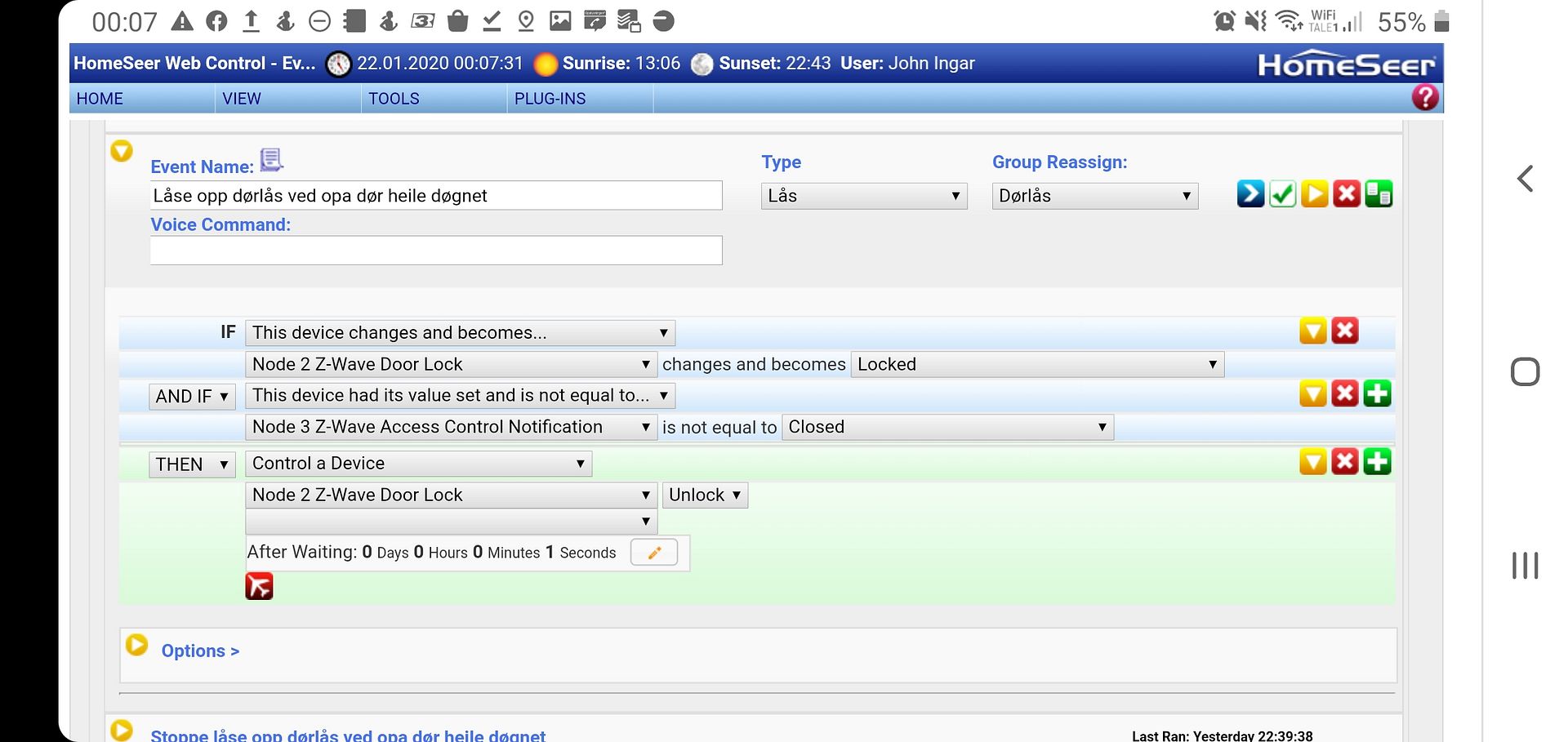1568x742 pixels.
Task: Collapse the event using the yellow arrow header icon
Action: [121, 151]
